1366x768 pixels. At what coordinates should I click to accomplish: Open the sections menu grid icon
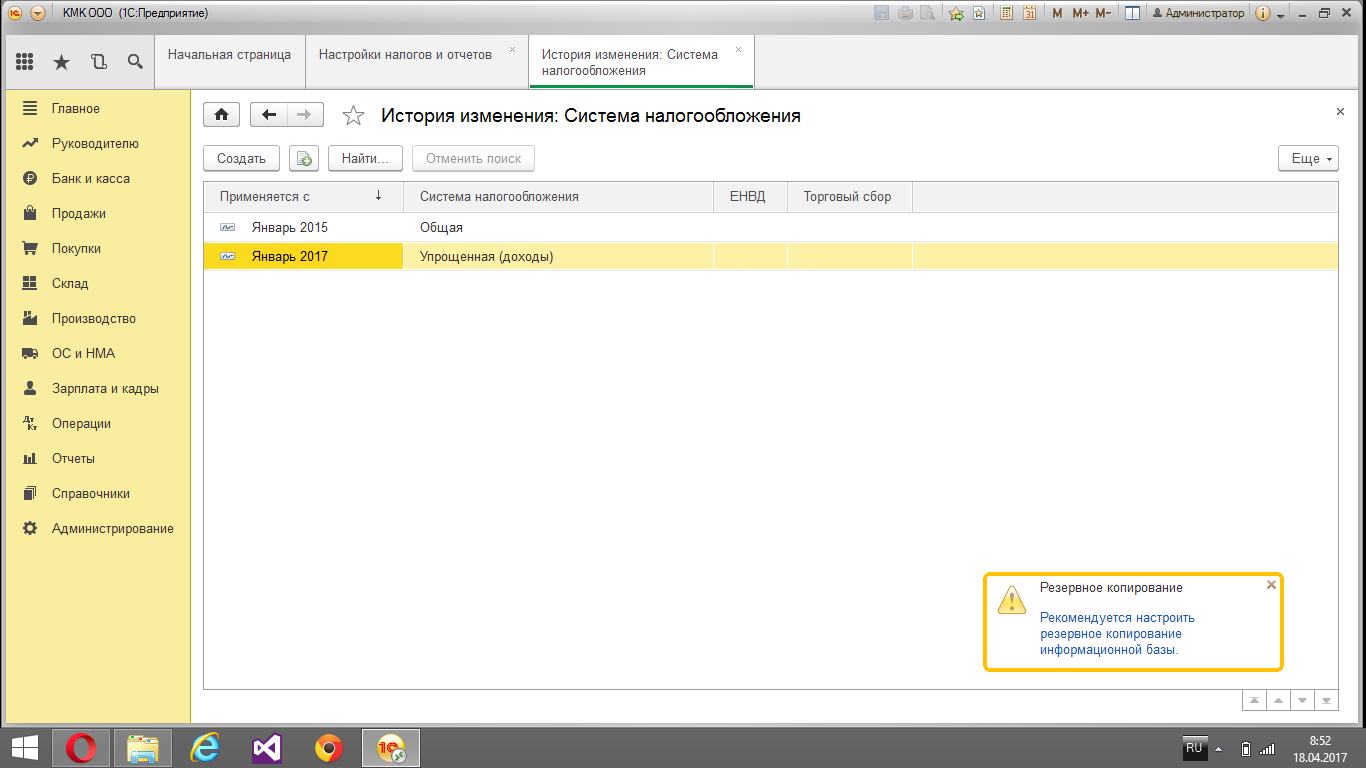coord(25,62)
